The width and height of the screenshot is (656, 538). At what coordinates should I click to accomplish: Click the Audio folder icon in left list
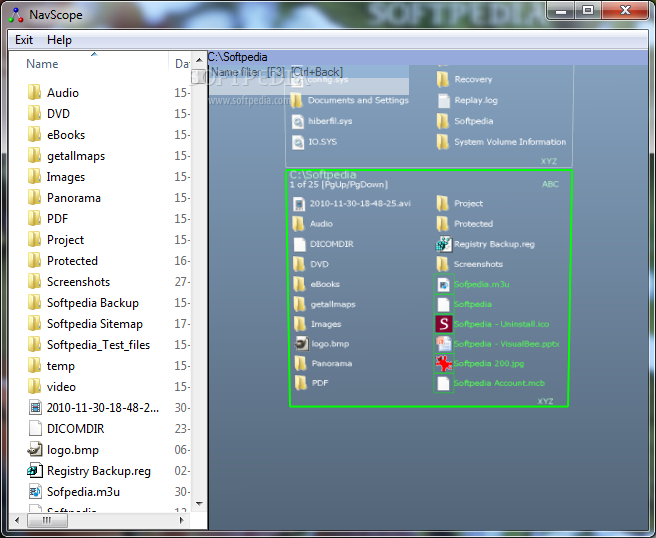tap(35, 92)
